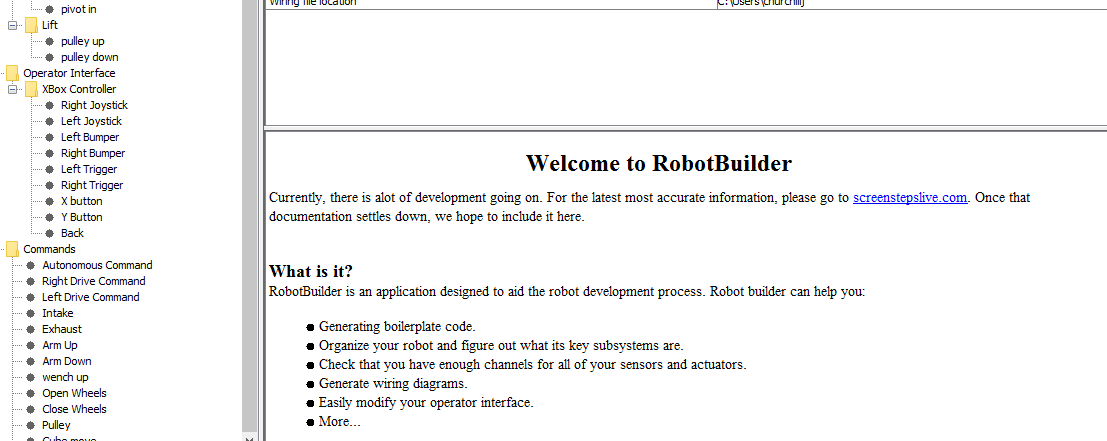Select pulley down in the tree
Viewport: 1107px width, 441px height.
90,57
